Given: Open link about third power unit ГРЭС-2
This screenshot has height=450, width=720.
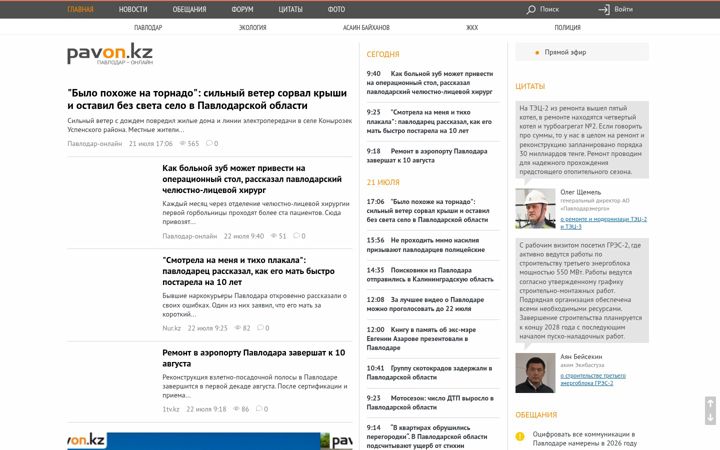Looking at the screenshot, I should coord(593,379).
